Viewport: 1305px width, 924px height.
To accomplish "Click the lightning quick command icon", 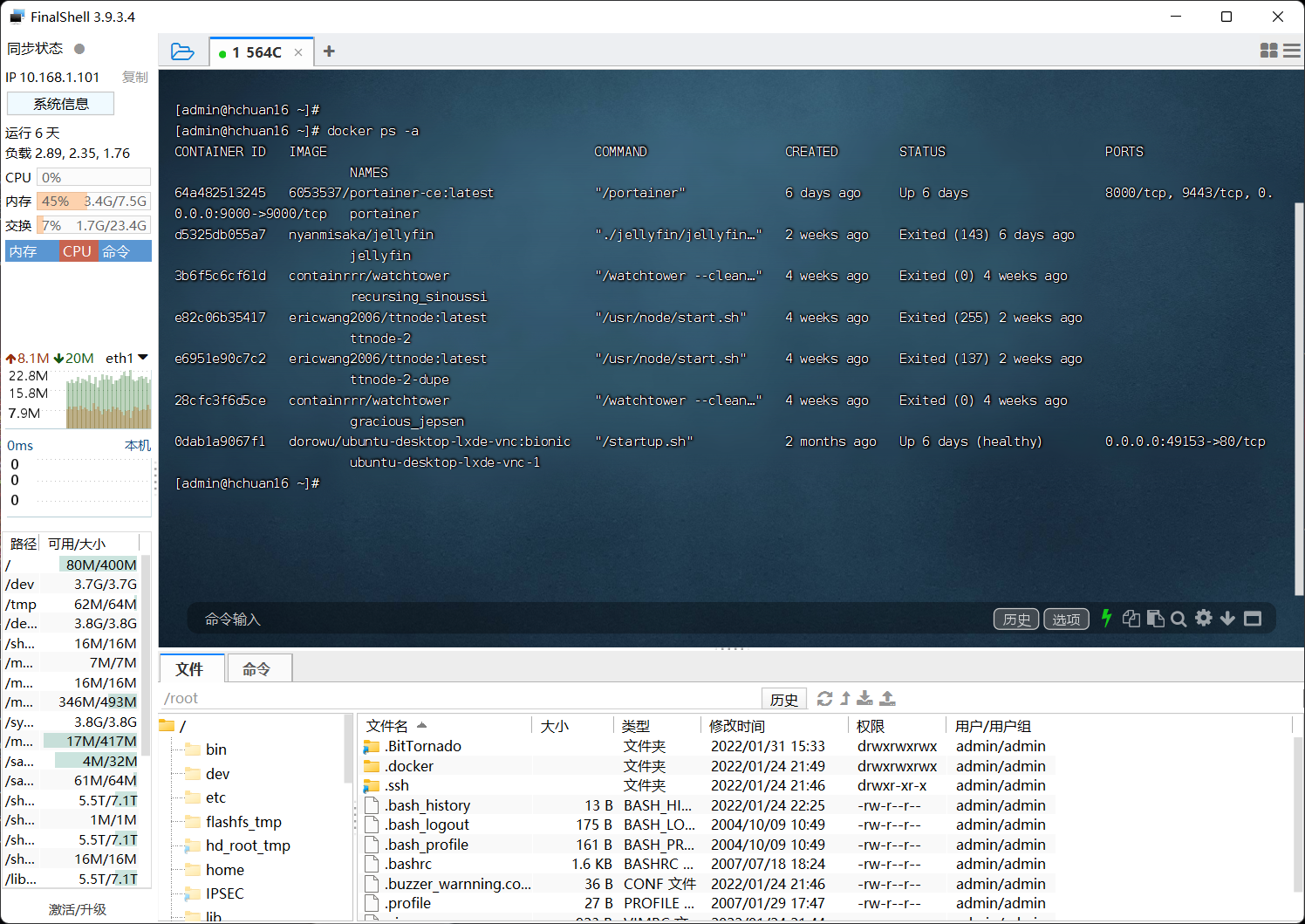I will coord(1106,619).
